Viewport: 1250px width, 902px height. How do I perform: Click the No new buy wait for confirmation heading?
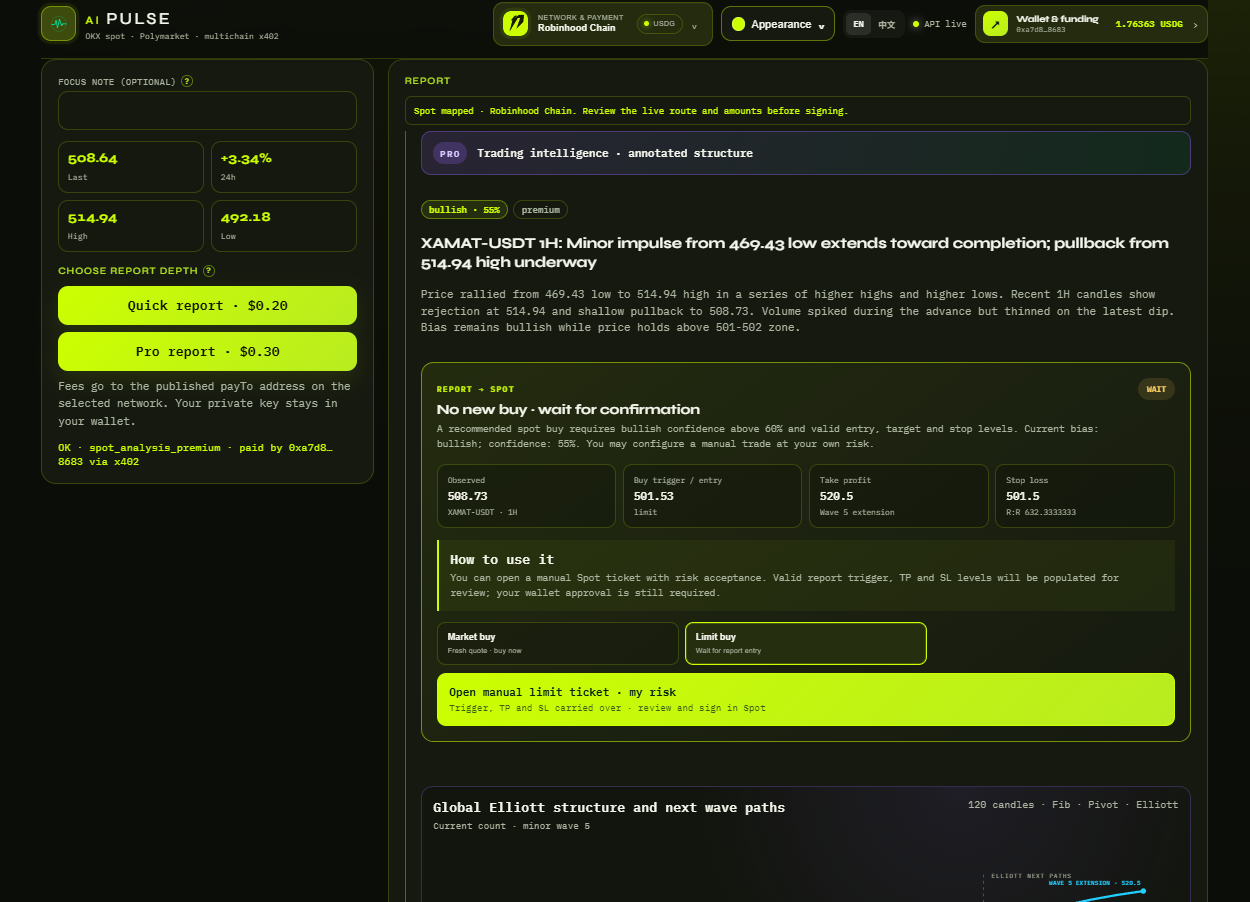[568, 410]
